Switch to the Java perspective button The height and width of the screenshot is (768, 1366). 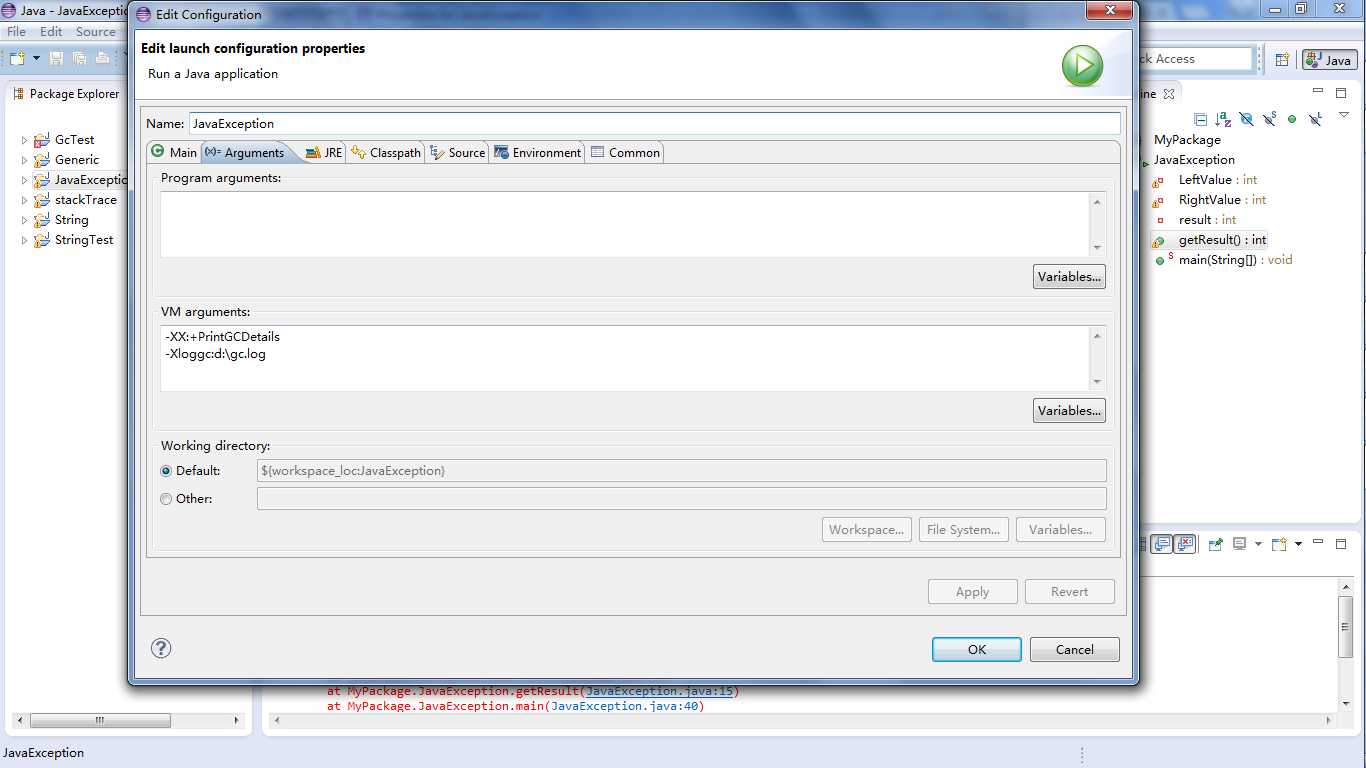coord(1329,60)
